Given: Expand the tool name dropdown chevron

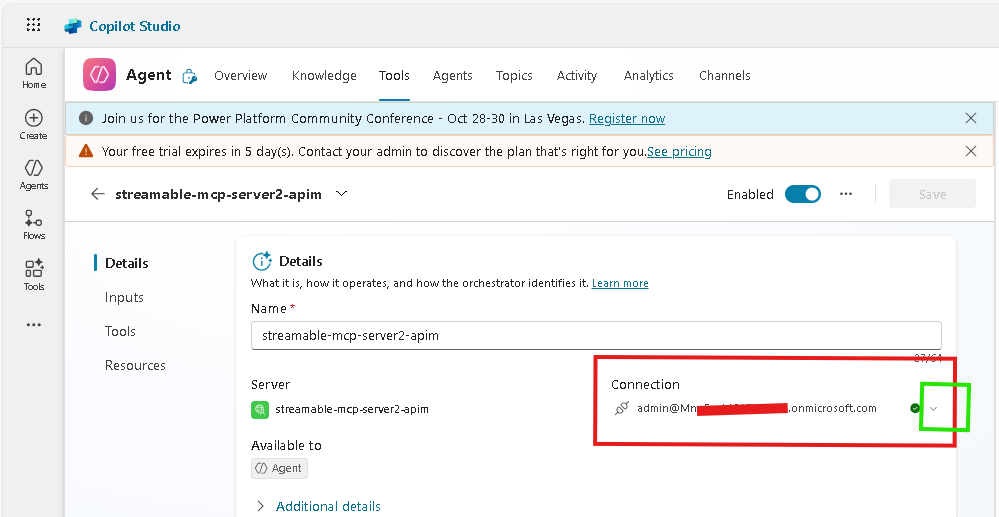Looking at the screenshot, I should pos(341,193).
